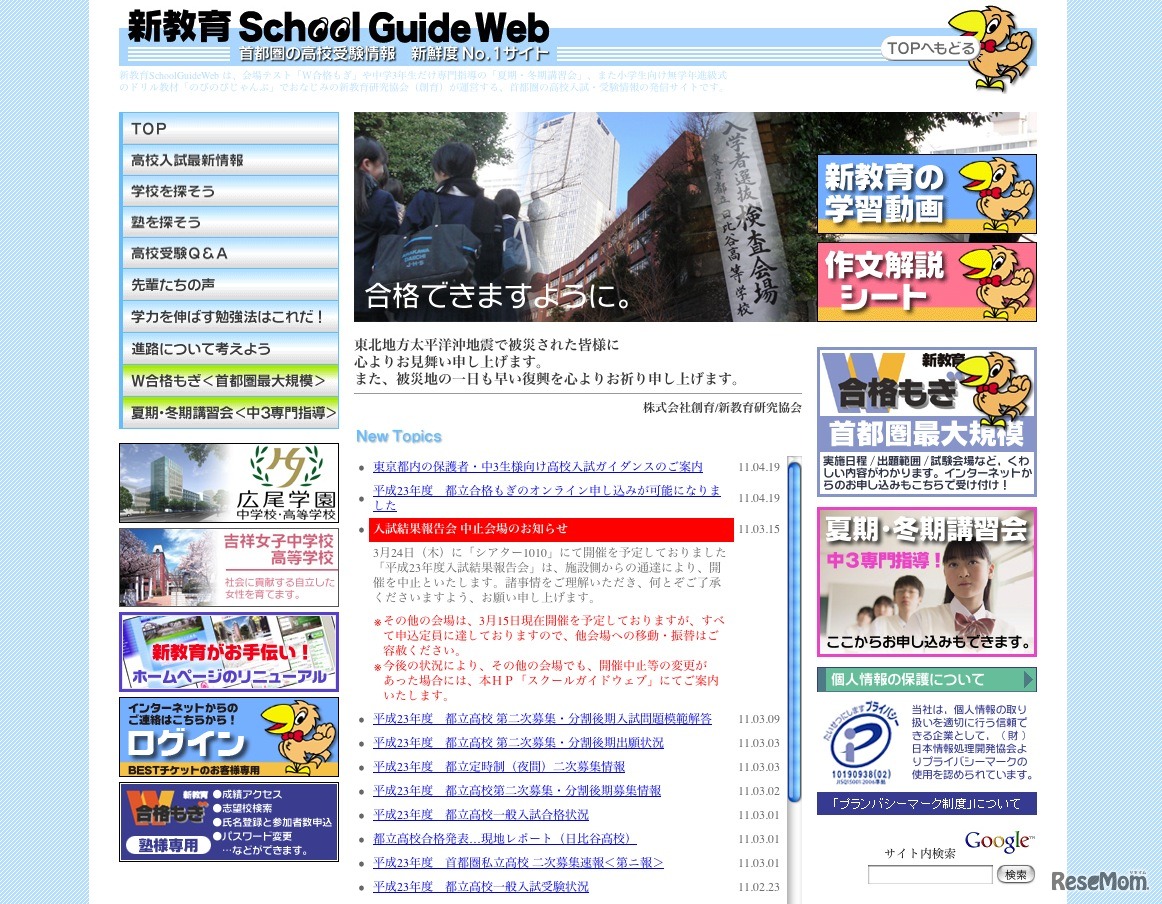Screen dimensions: 1162x904
Task: Select TOP in the left navigation menu
Action: click(x=230, y=129)
